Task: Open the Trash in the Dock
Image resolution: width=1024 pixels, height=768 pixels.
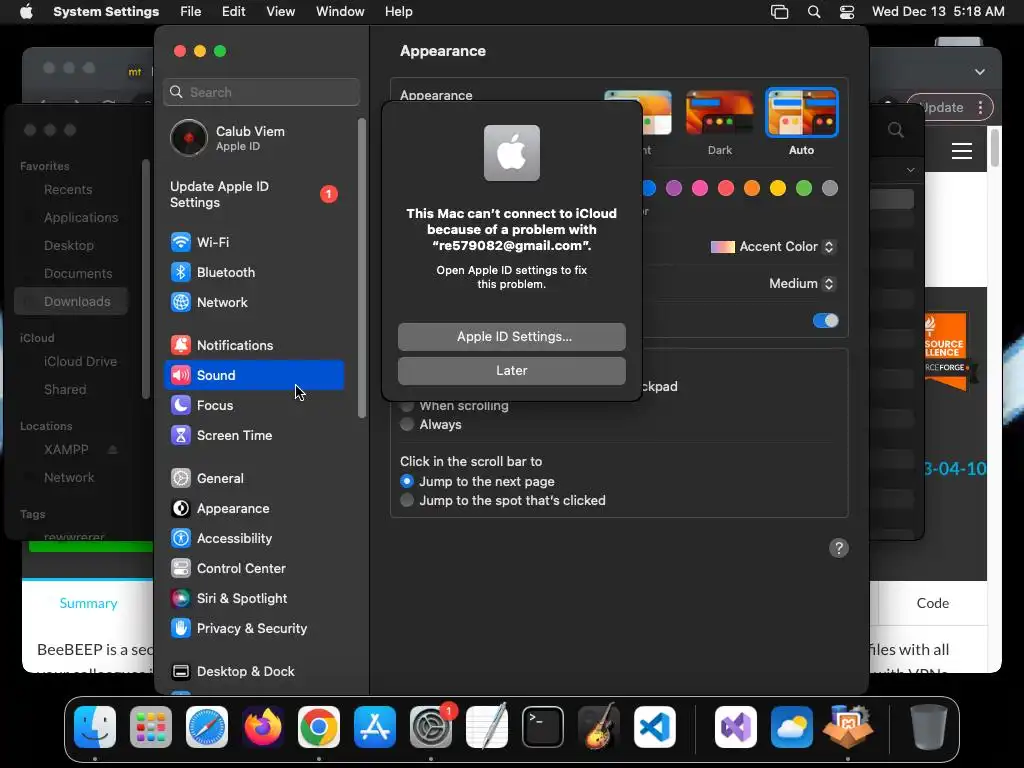Action: click(x=929, y=727)
